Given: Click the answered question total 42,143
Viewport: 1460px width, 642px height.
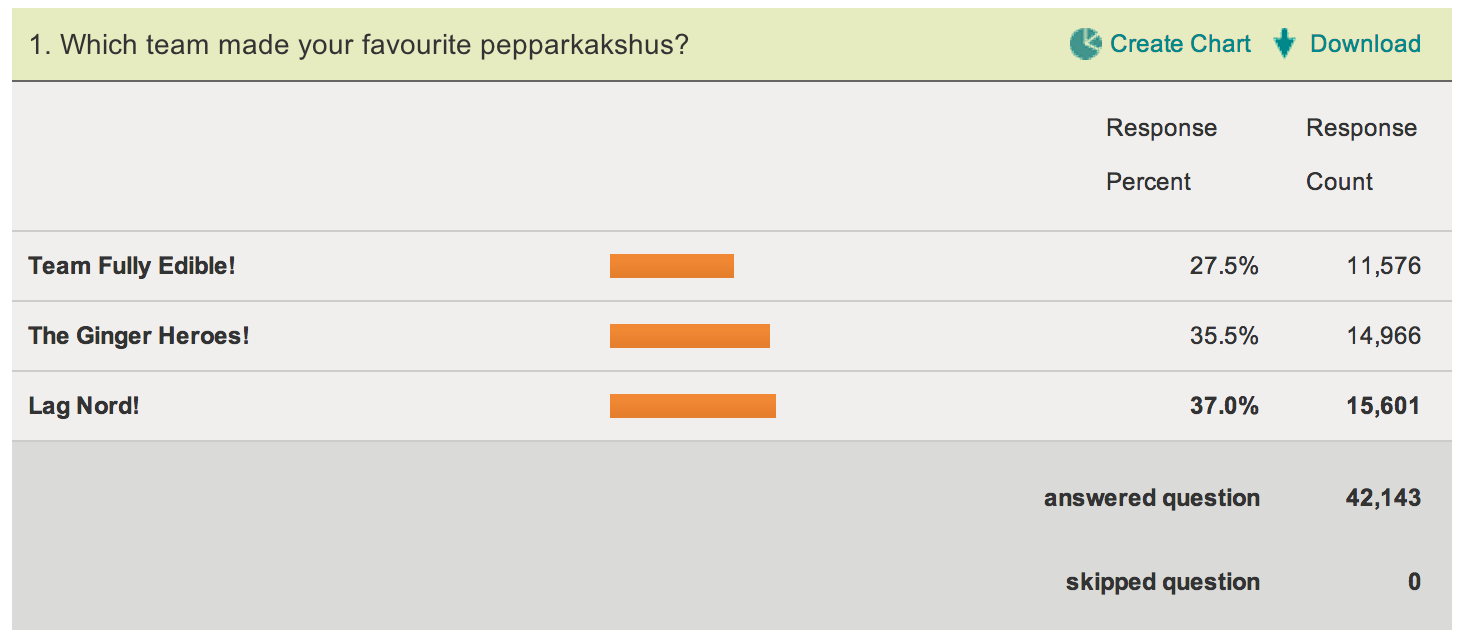Looking at the screenshot, I should (1384, 498).
